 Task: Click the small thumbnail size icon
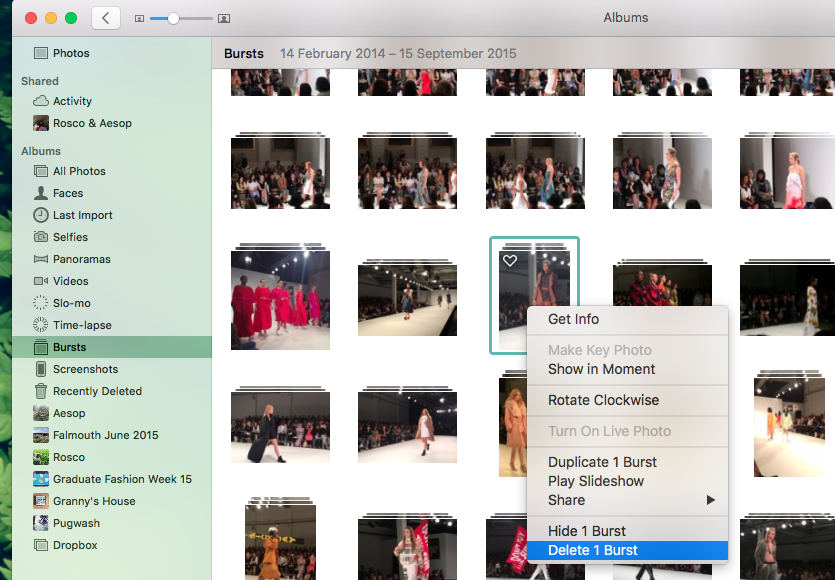pyautogui.click(x=140, y=19)
